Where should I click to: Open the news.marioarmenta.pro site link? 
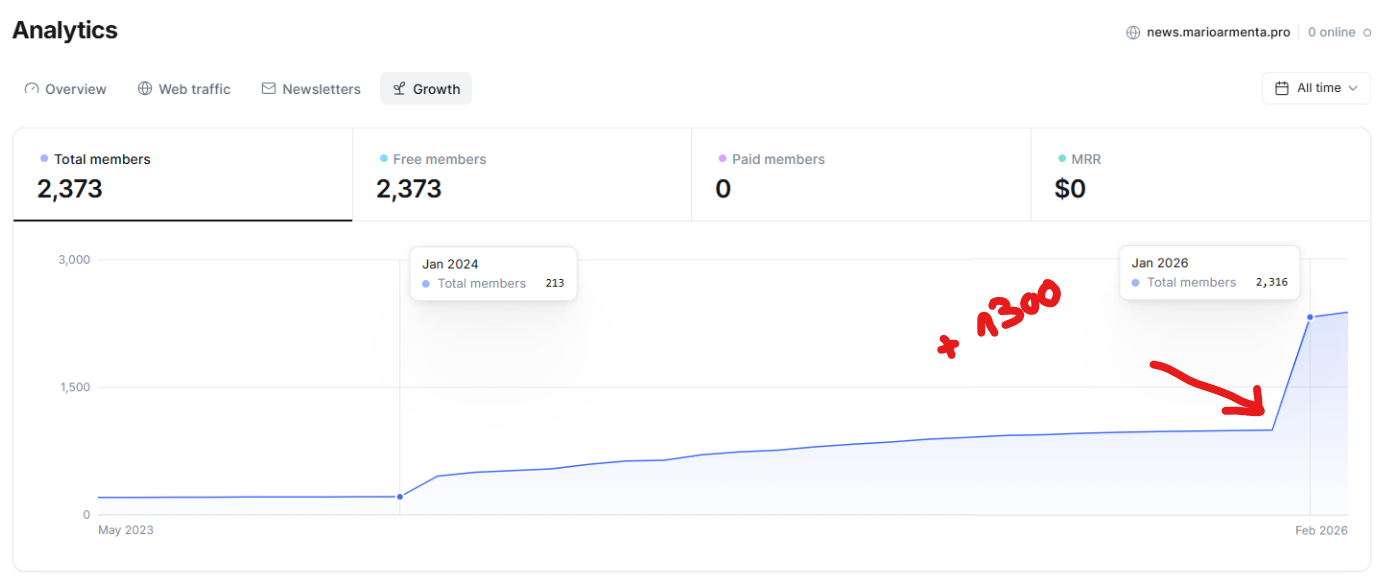pyautogui.click(x=1218, y=32)
